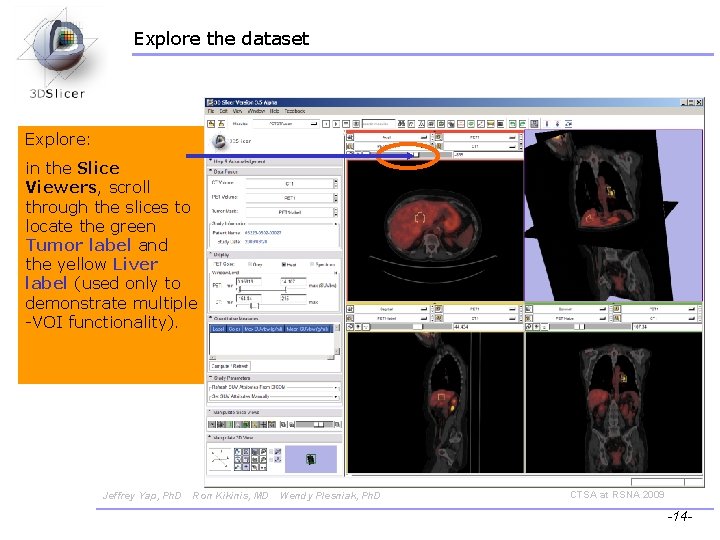Image resolution: width=720 pixels, height=540 pixels.
Task: Open PET1 foreground dropdown in red viewer
Action: tap(480, 137)
